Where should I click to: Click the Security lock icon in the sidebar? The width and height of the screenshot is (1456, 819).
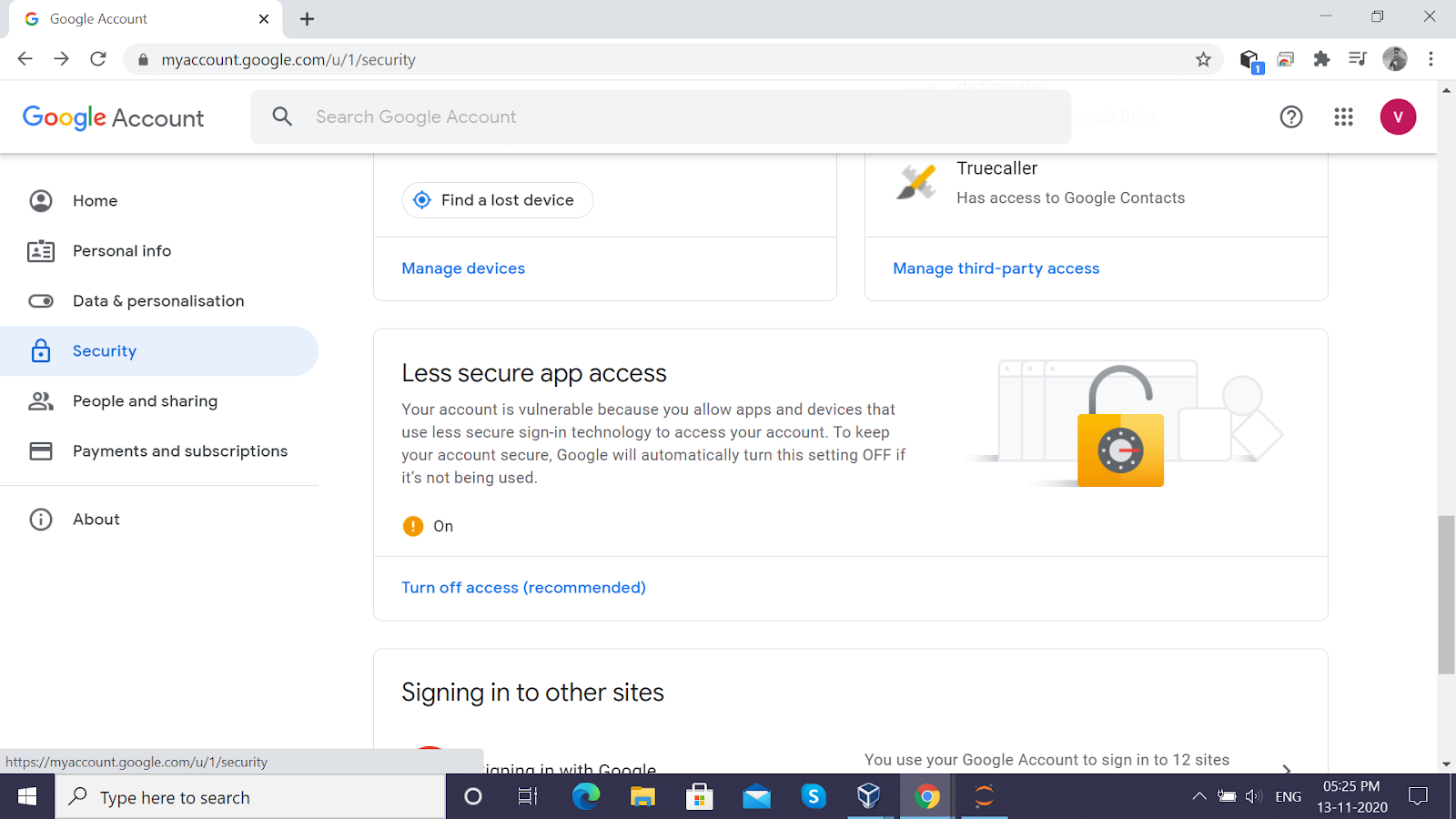tap(41, 350)
